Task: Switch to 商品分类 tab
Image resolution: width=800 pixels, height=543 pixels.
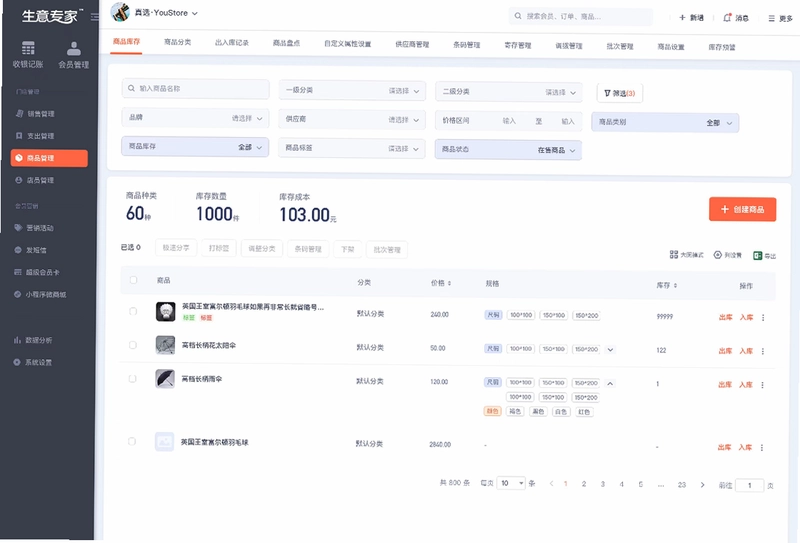Action: point(178,42)
